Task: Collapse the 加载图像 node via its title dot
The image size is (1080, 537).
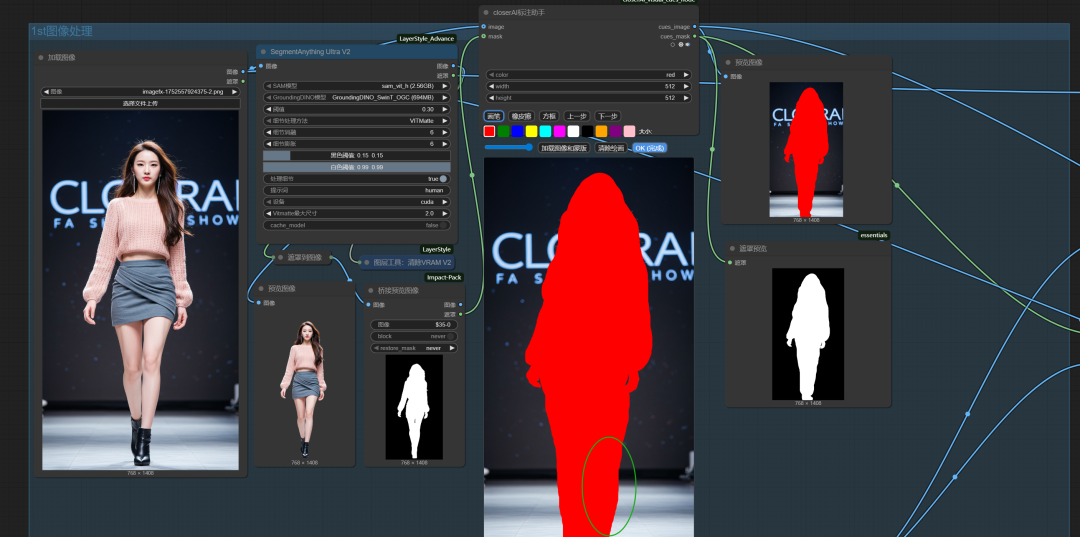Action: click(41, 58)
